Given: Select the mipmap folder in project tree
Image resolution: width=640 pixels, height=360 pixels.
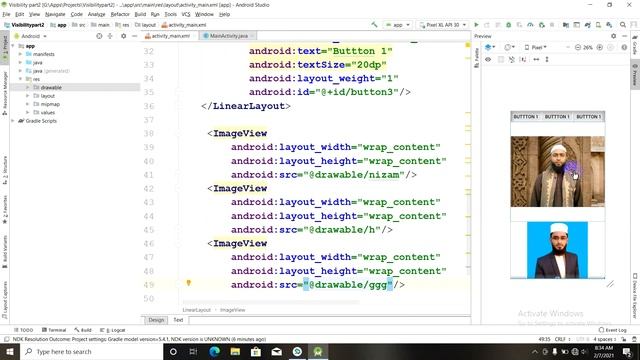Looking at the screenshot, I should click(x=50, y=104).
